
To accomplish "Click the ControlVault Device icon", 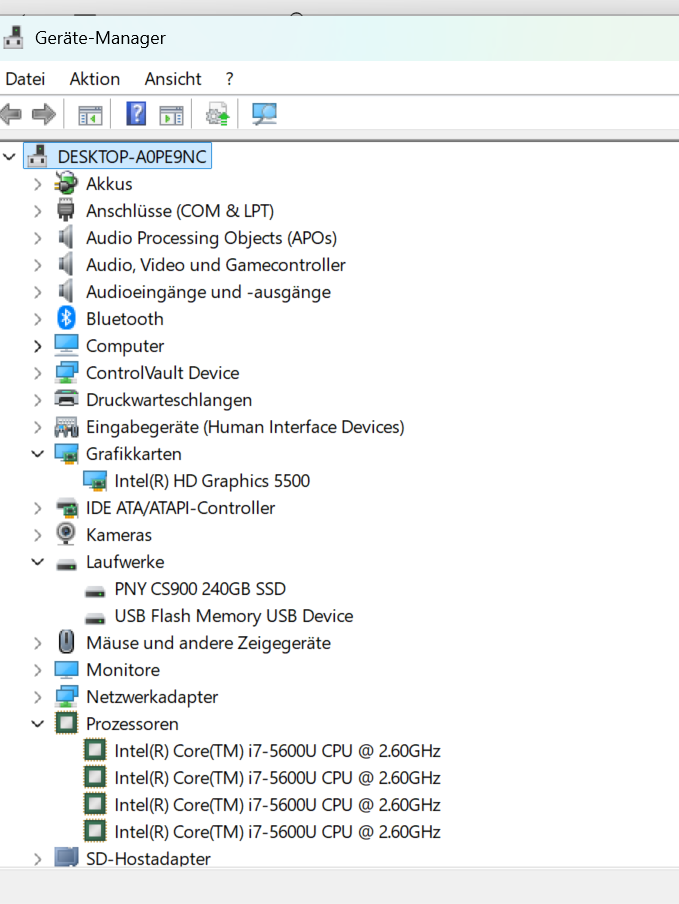I will click(66, 372).
